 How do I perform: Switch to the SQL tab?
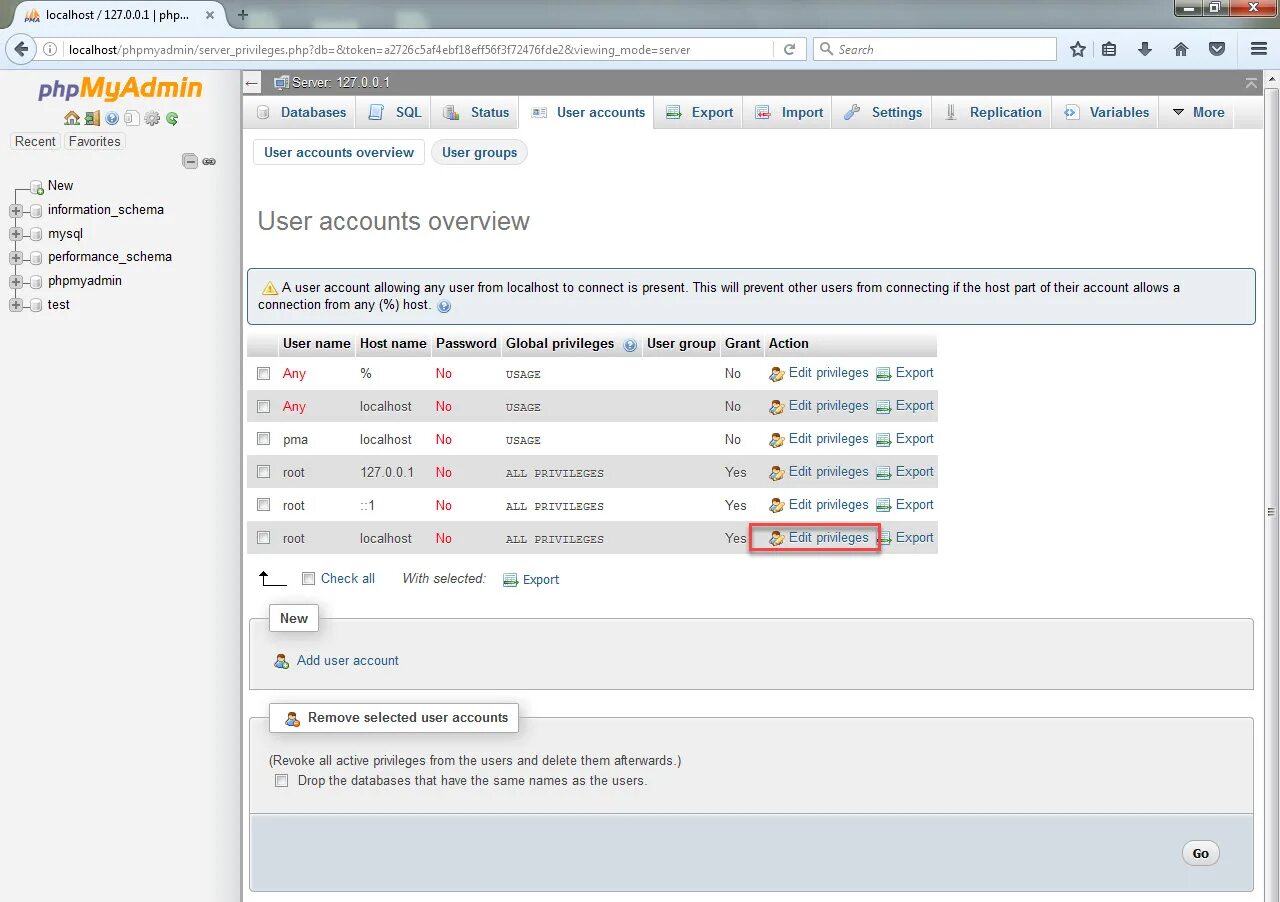point(395,112)
